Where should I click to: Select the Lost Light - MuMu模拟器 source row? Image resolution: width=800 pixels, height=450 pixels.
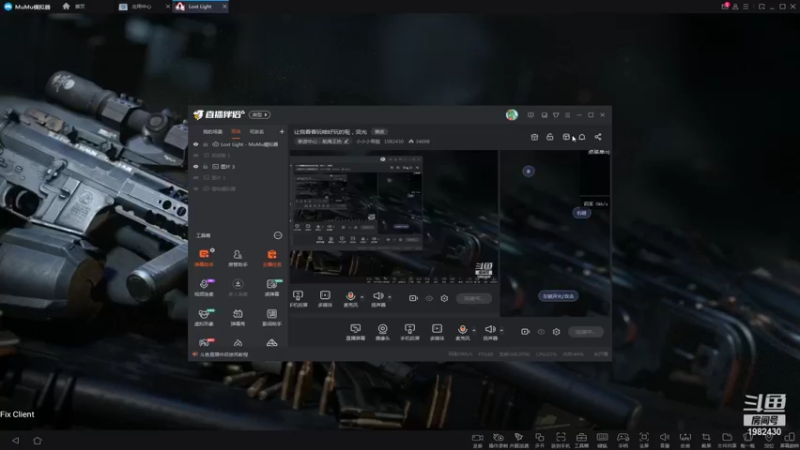coord(238,144)
